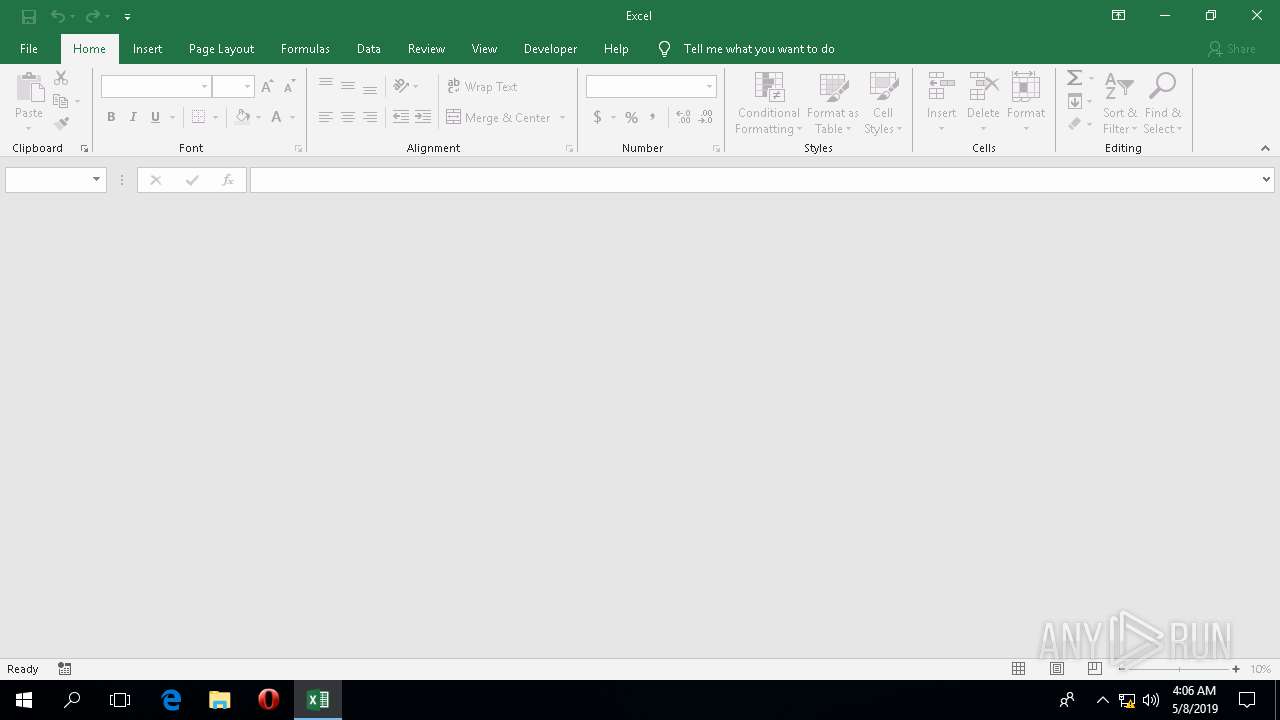1280x720 pixels.
Task: Click Sort & Filter
Action: 1120,104
